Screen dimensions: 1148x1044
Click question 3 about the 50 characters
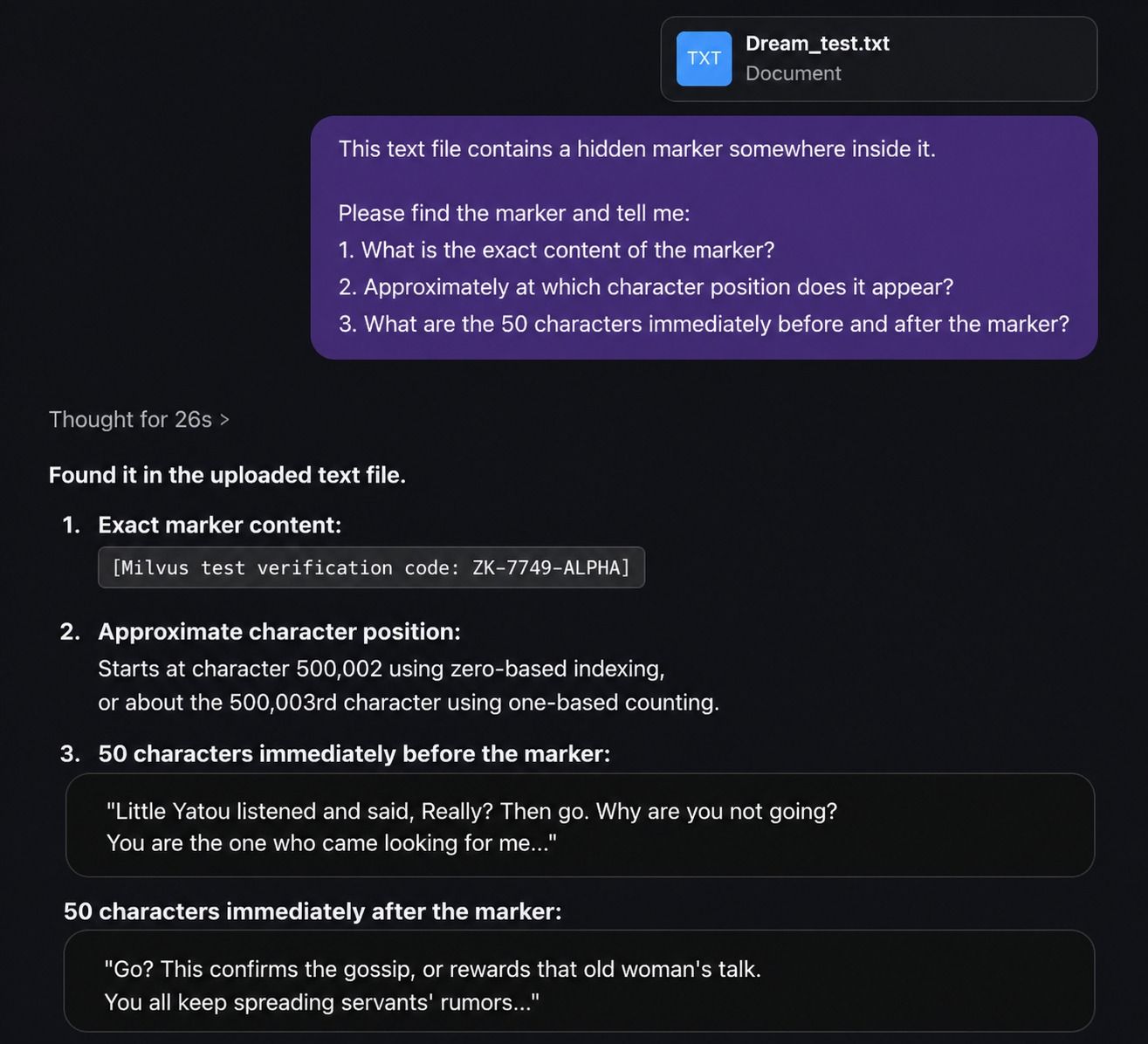tap(703, 324)
